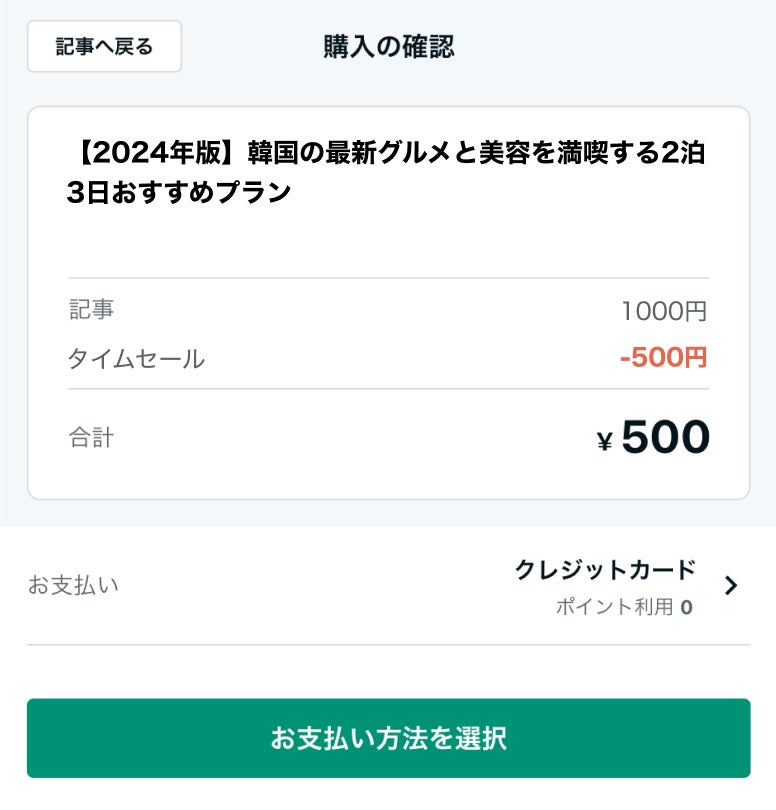This screenshot has height=810, width=776.
Task: Click the 購入の確認 page heading
Action: (388, 47)
